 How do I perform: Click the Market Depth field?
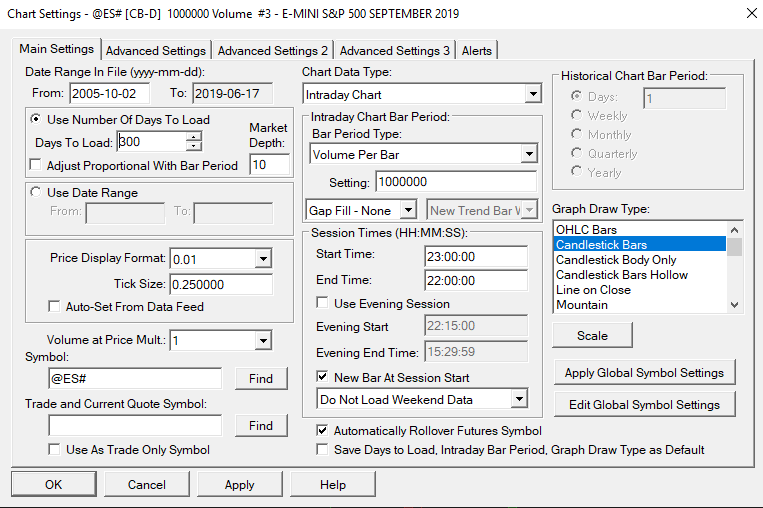(270, 164)
